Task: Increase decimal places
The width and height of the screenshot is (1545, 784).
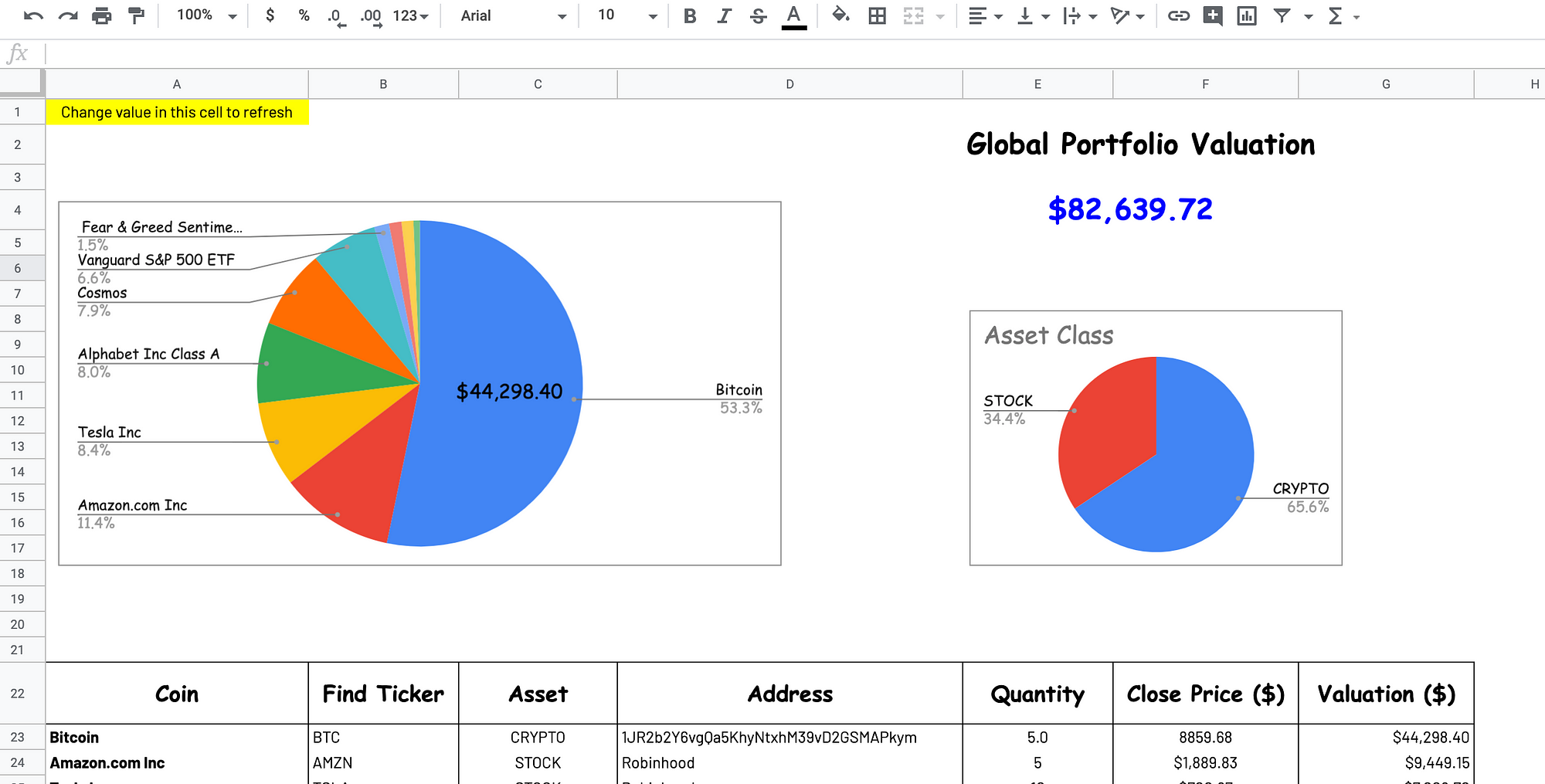Action: tap(372, 16)
